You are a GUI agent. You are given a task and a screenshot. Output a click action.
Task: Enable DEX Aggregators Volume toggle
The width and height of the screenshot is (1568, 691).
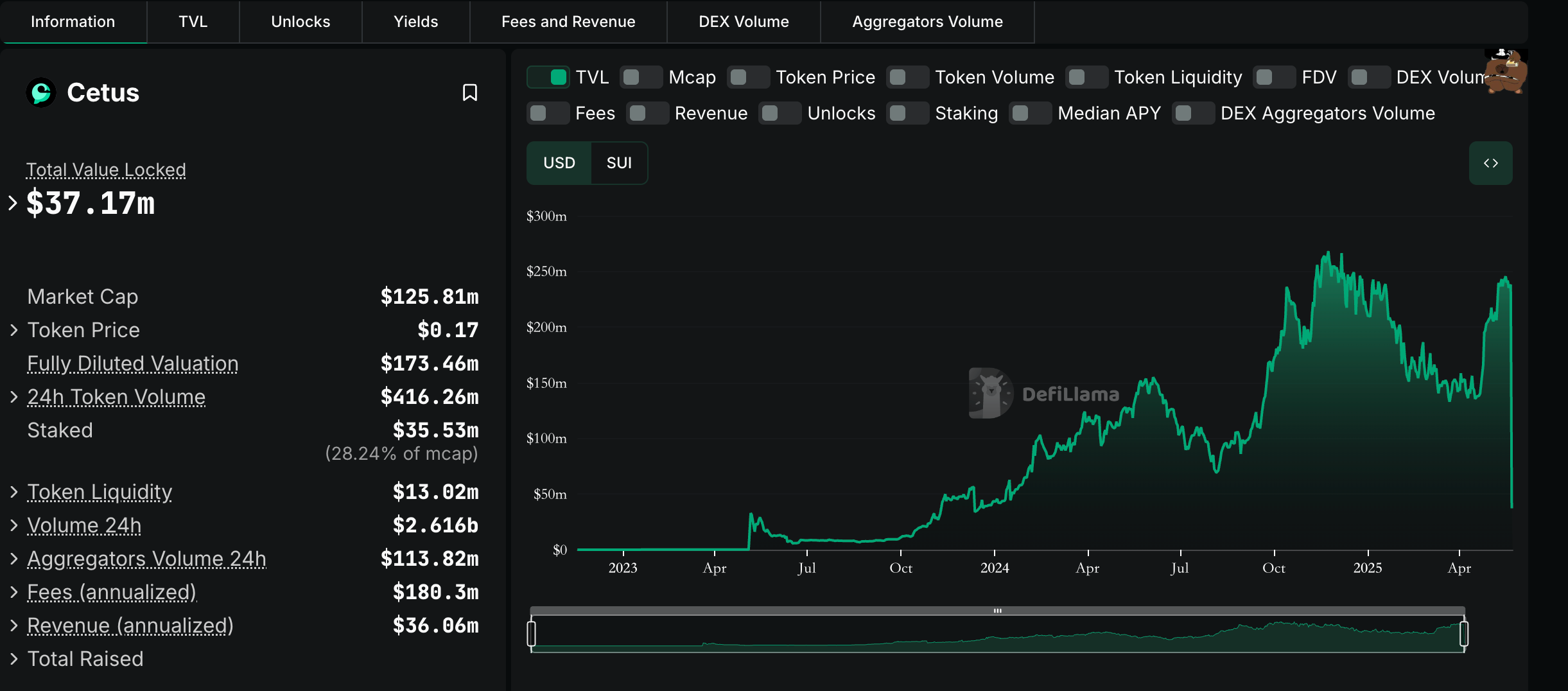pos(1193,114)
